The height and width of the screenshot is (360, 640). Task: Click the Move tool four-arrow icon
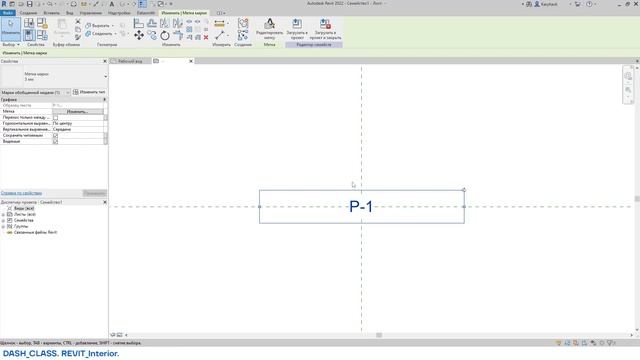139,36
